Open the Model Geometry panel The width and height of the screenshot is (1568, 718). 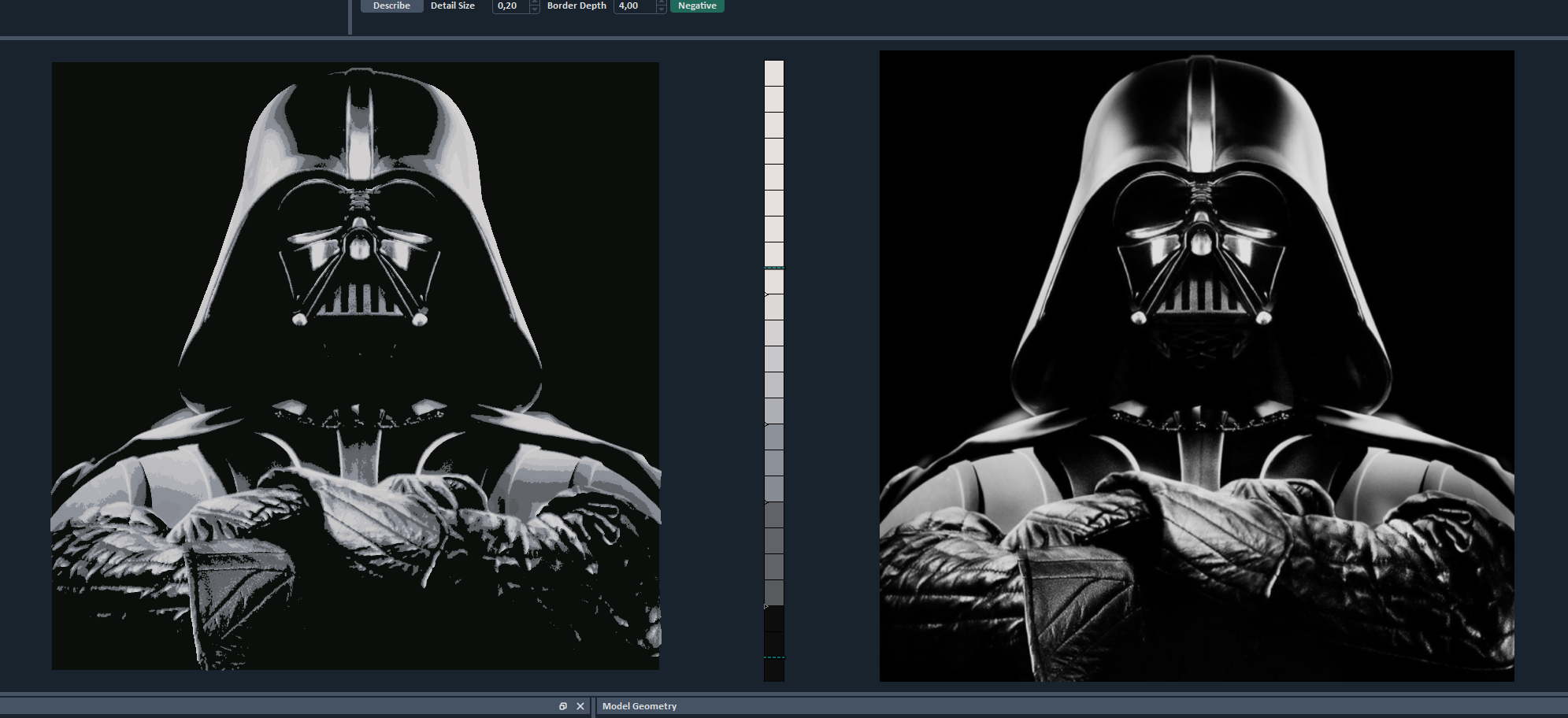point(639,705)
